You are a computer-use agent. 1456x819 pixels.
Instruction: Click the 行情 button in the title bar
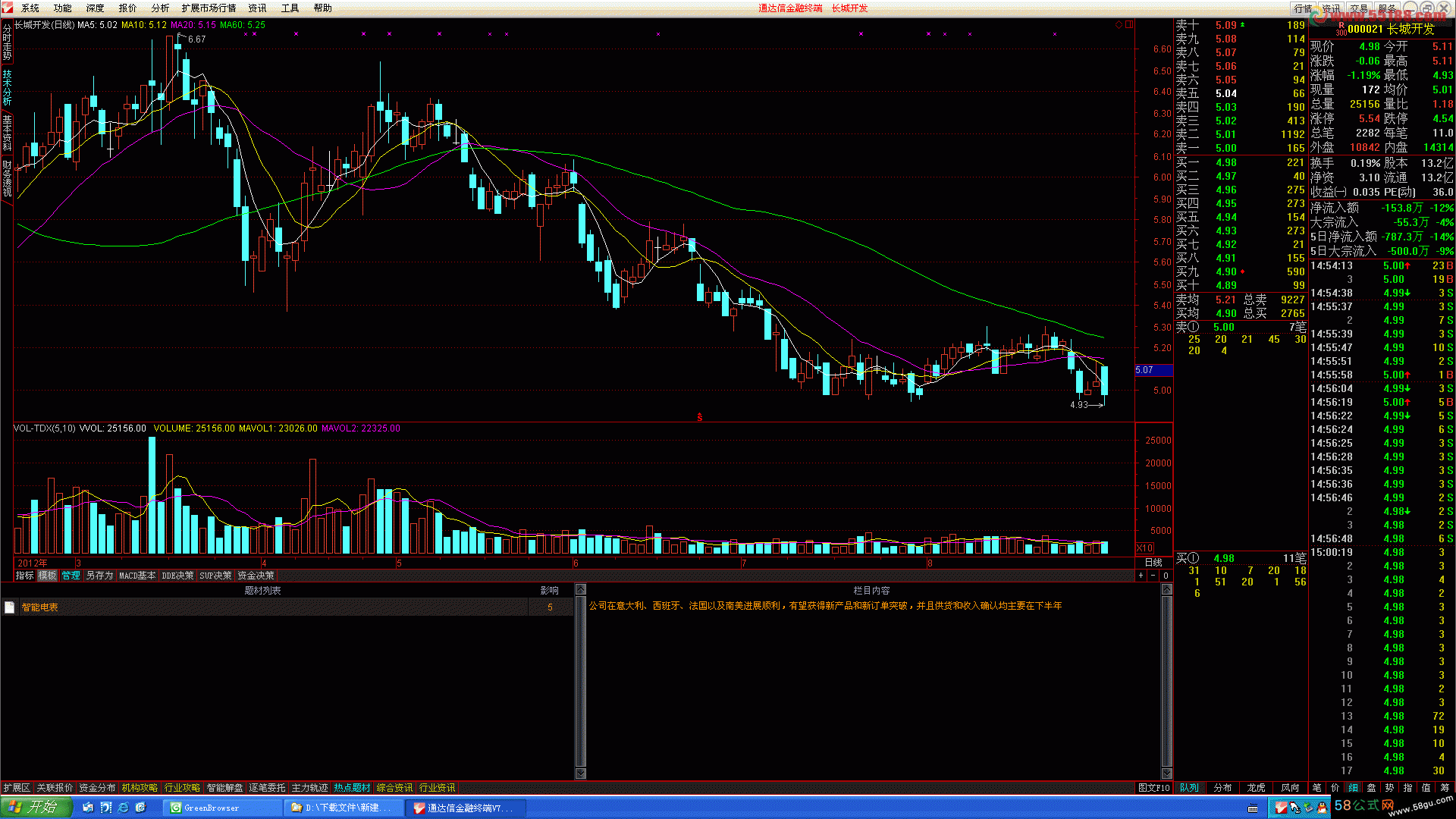[x=1304, y=8]
